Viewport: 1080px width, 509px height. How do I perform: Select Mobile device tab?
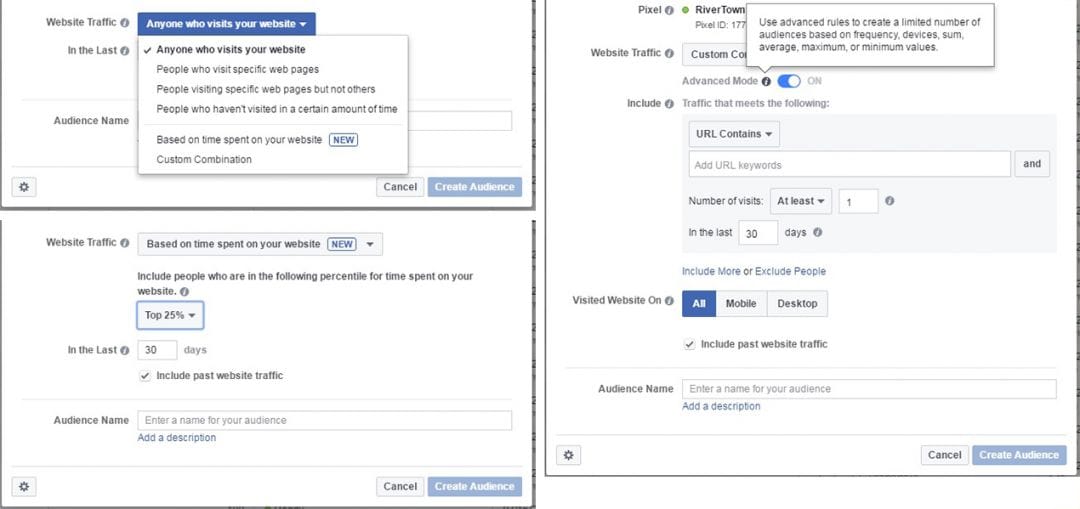point(741,304)
